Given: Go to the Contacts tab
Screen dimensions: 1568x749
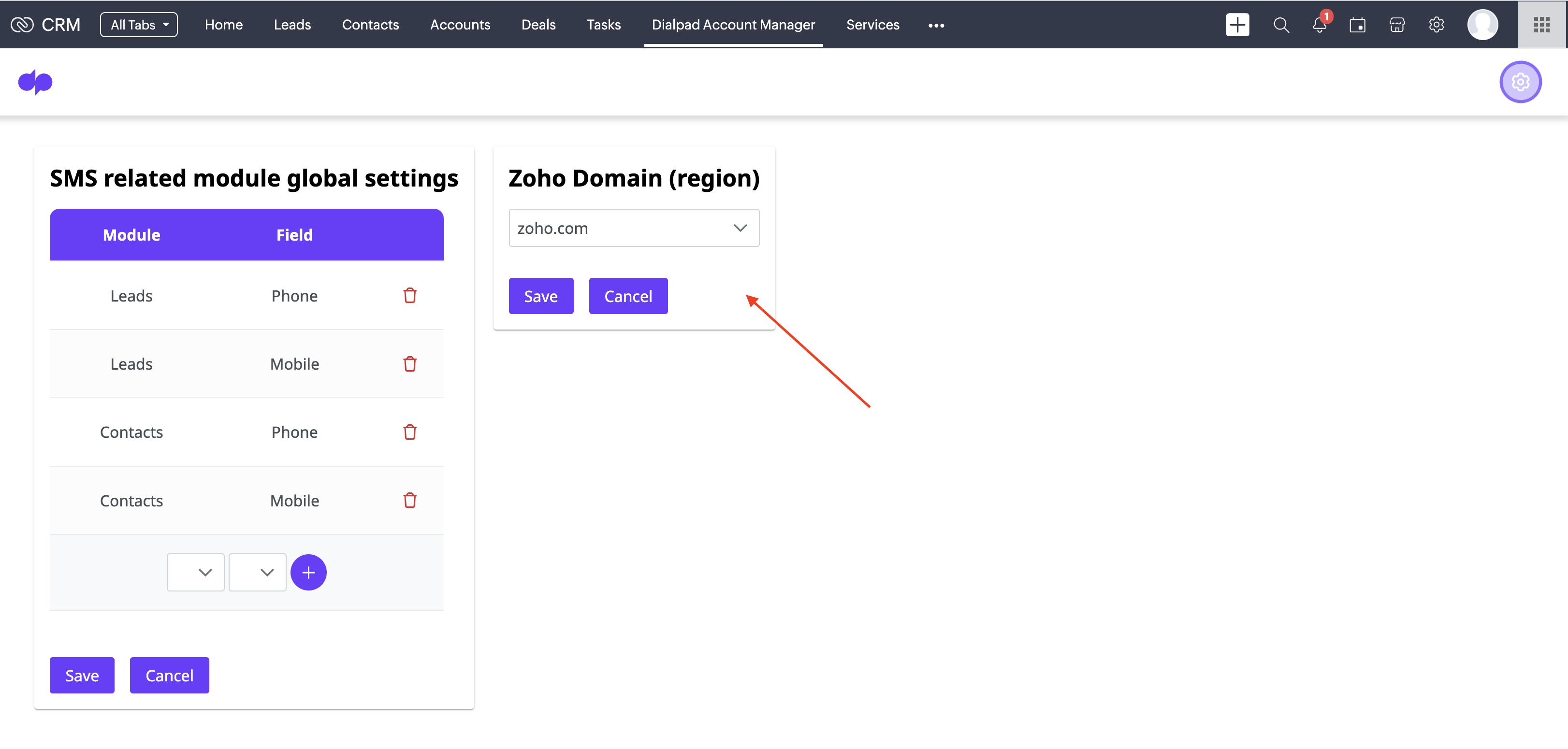Looking at the screenshot, I should point(370,25).
